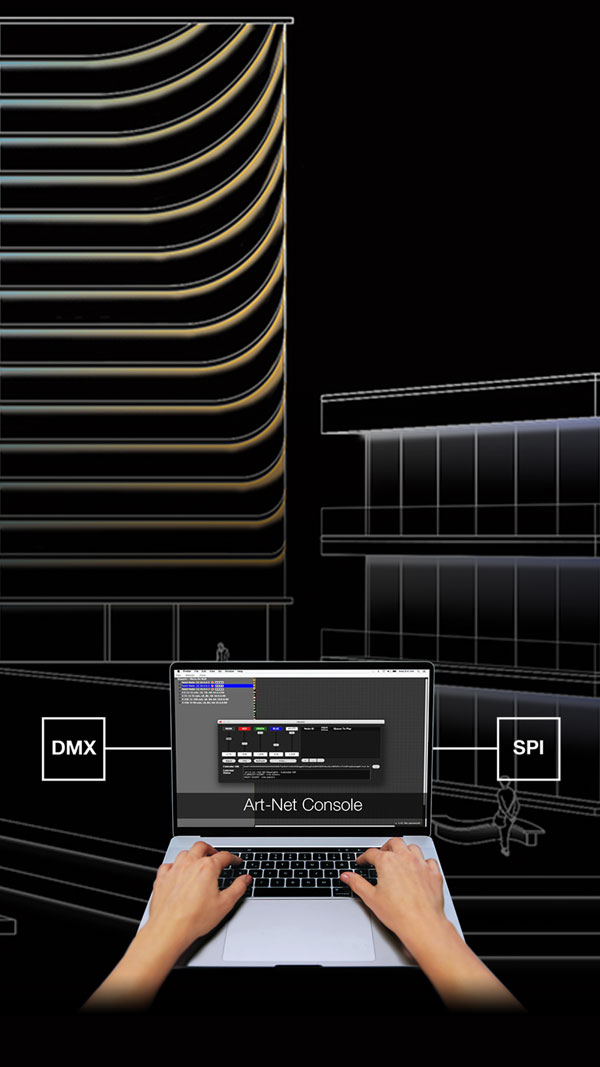Click the DMX box icon

pyautogui.click(x=73, y=748)
